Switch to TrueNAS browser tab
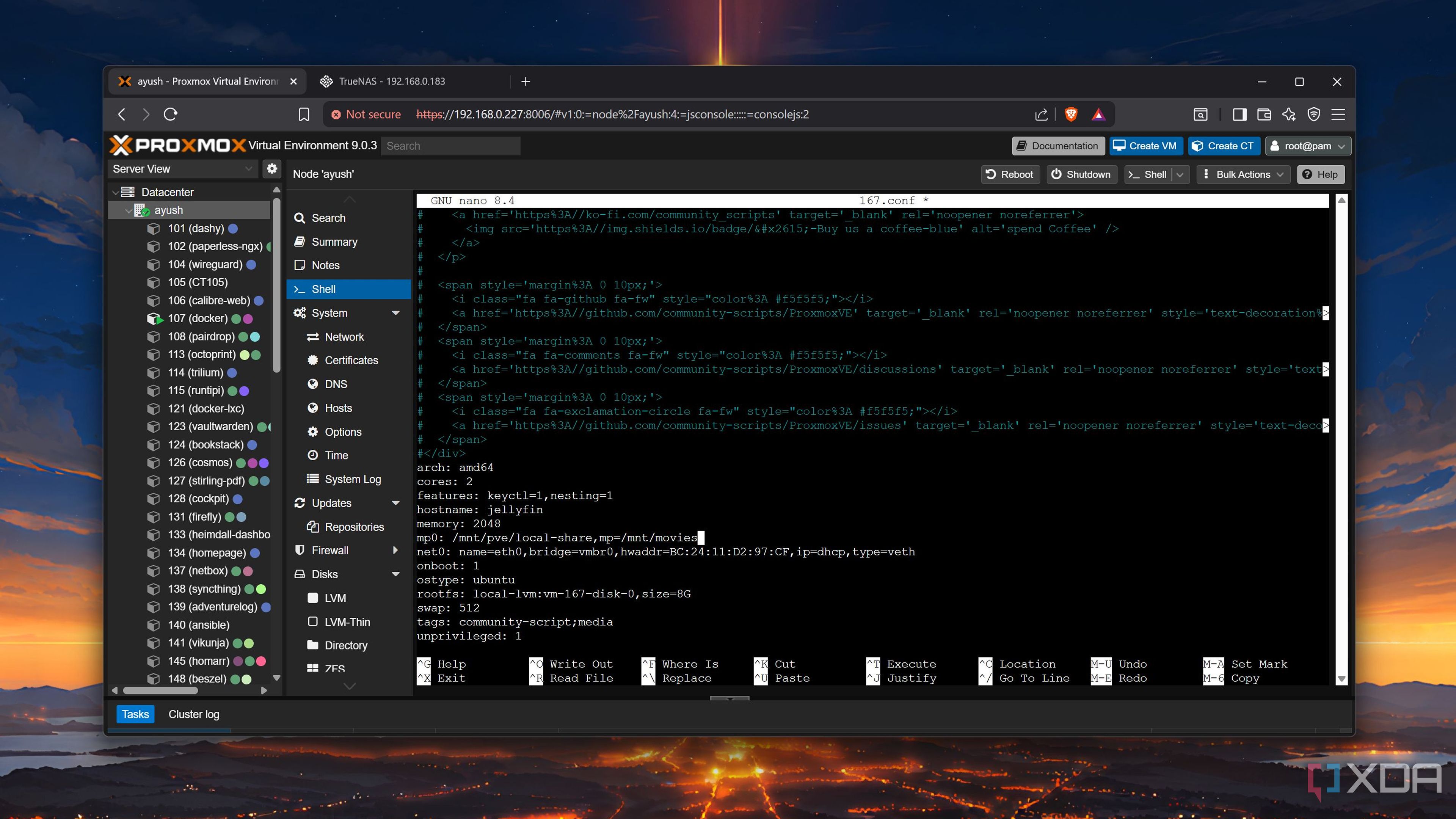 click(x=410, y=82)
